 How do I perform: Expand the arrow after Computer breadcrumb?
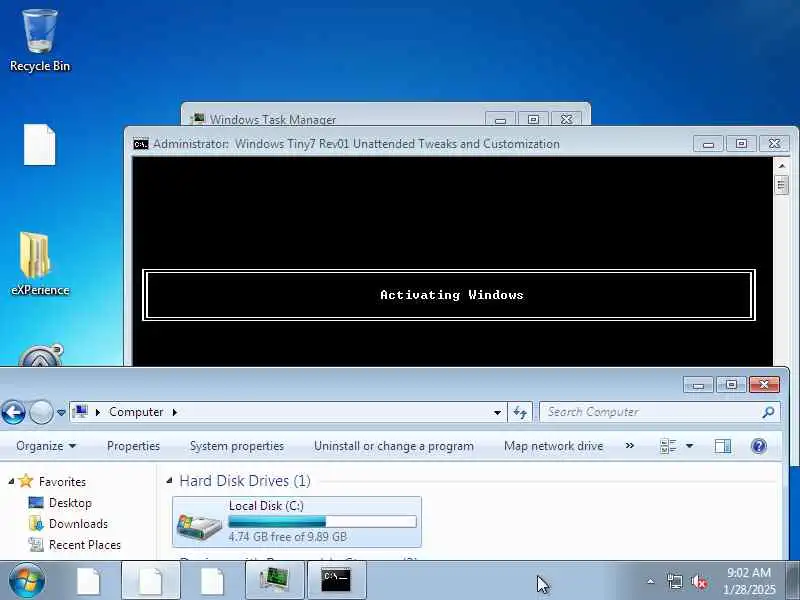coord(175,412)
